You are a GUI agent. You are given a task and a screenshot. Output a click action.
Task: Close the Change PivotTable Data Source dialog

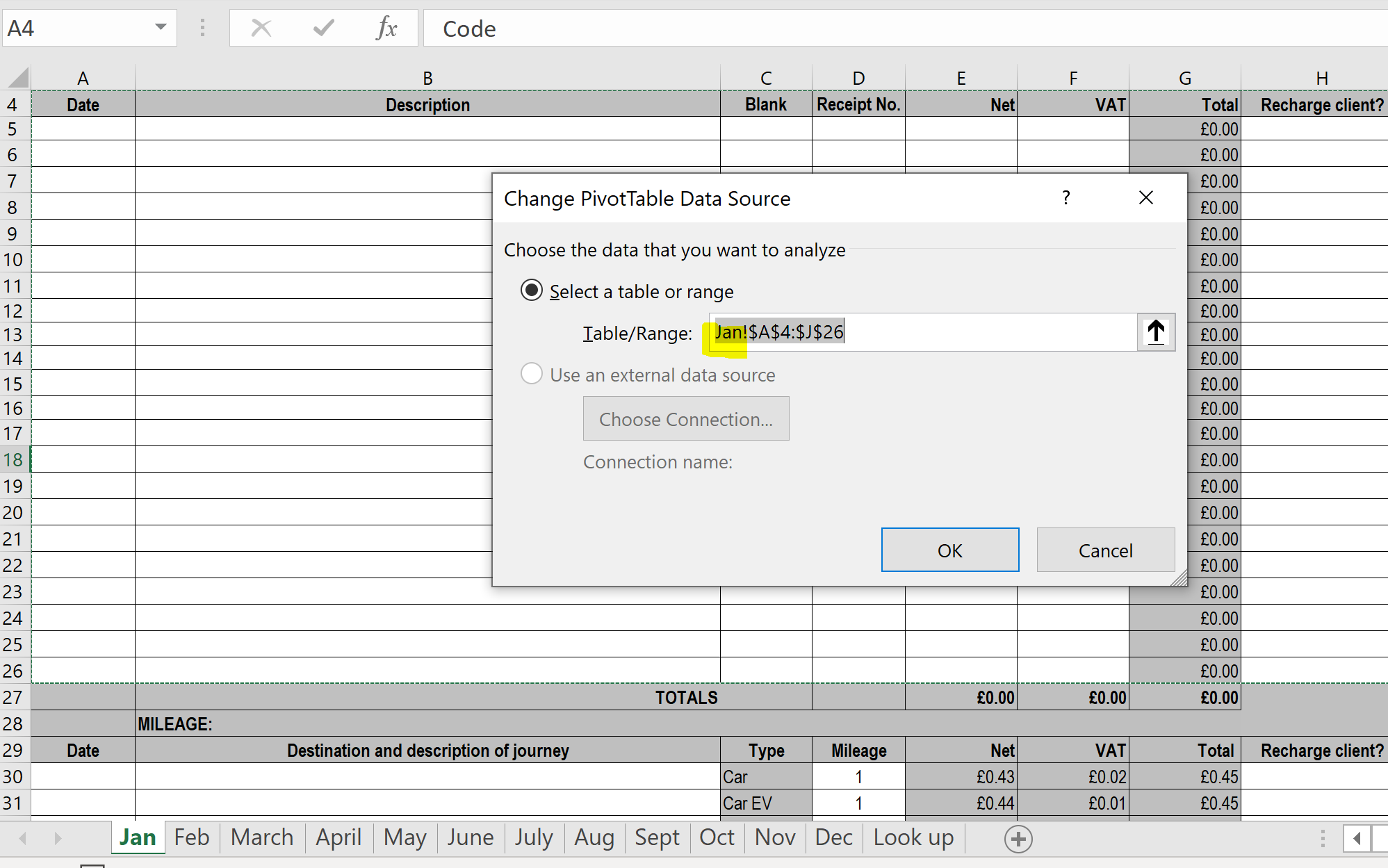(x=1146, y=198)
